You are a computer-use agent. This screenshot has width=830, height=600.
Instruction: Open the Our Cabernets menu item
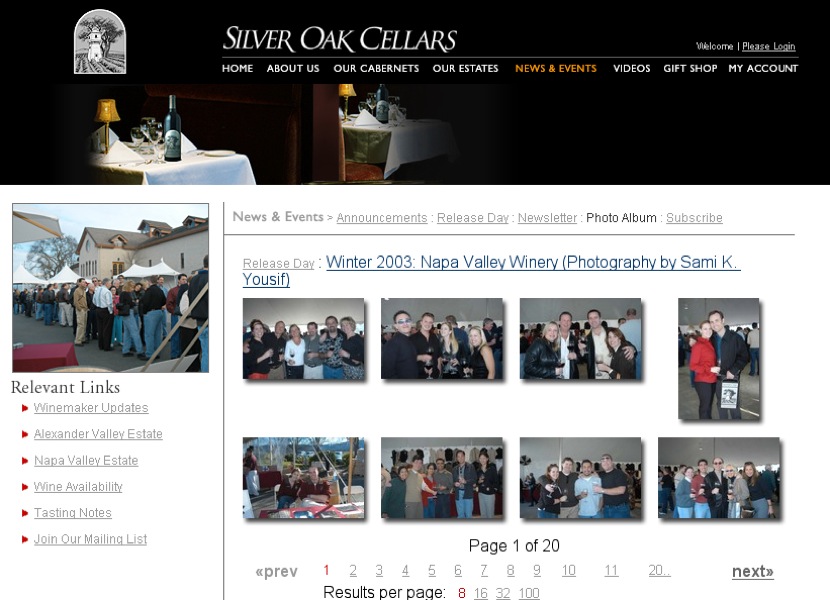tap(376, 69)
